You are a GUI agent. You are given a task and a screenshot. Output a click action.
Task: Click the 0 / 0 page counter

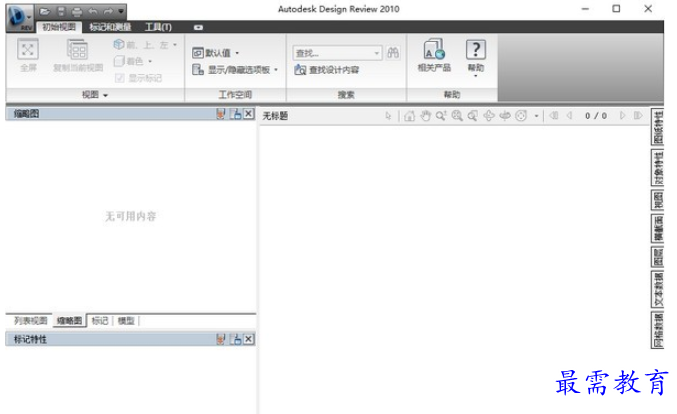click(x=596, y=116)
